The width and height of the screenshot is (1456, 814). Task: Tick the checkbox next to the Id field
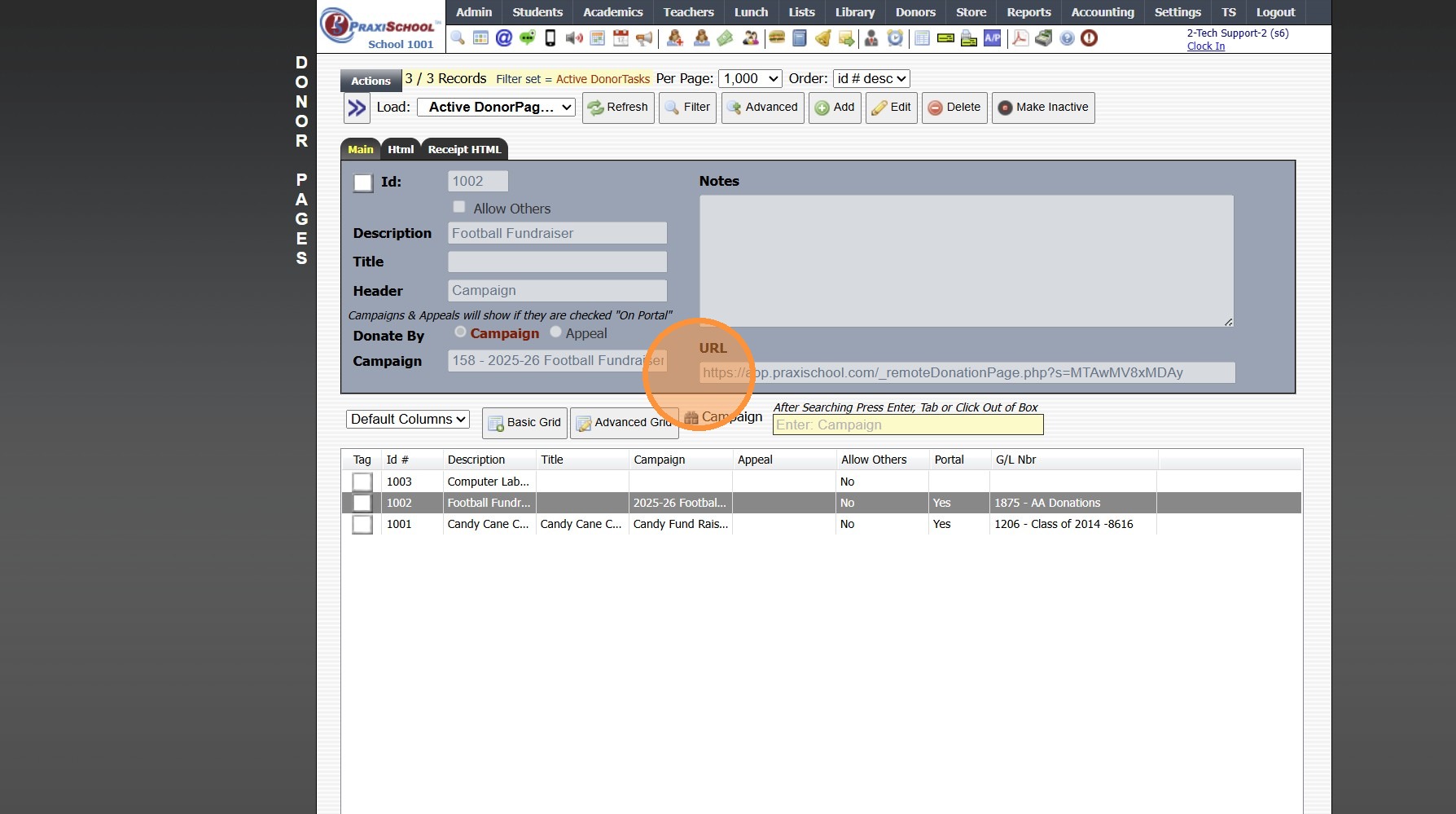(363, 183)
